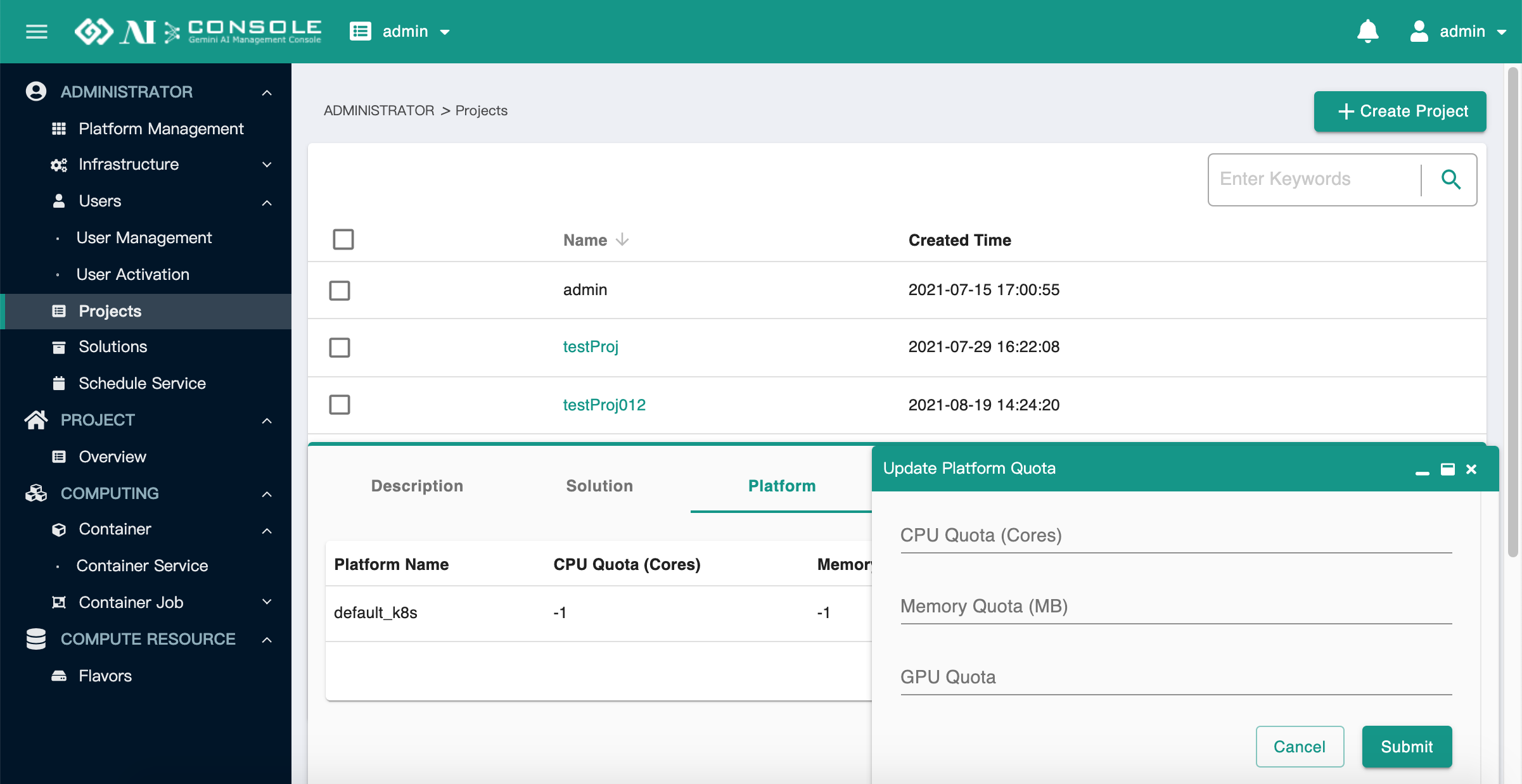Toggle the select-all projects checkbox
The image size is (1522, 784).
[343, 239]
